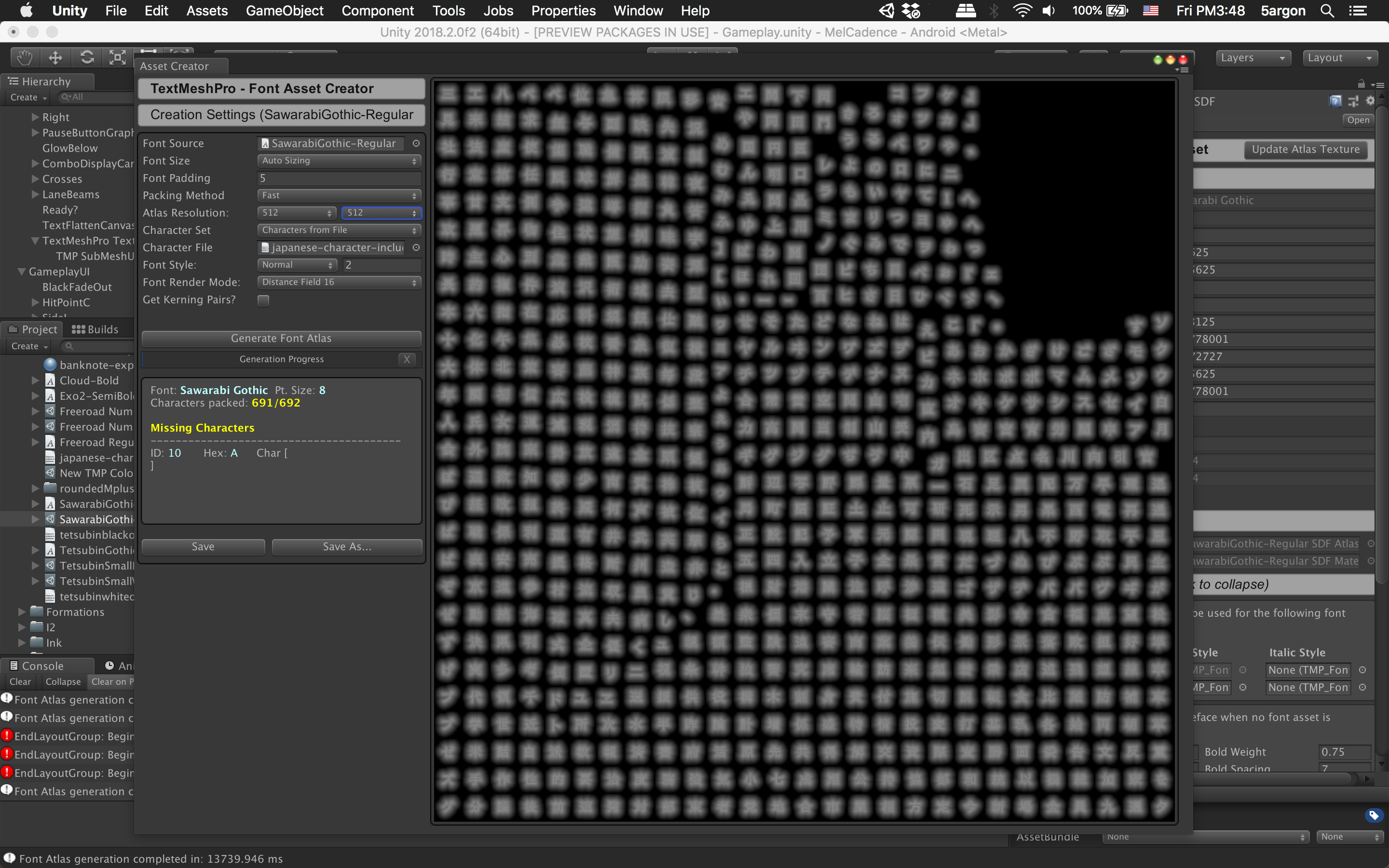Select Cloud-Bold font file
Screen dimensions: 1389x868
(89, 380)
